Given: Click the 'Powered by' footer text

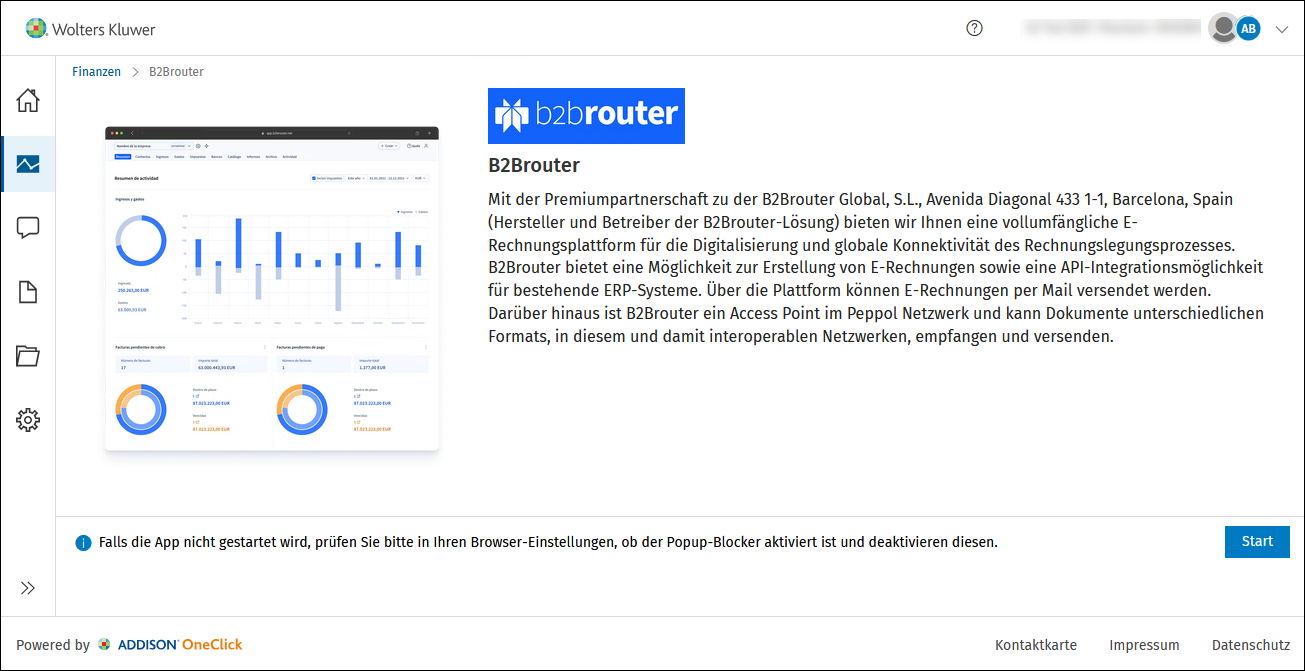Looking at the screenshot, I should (53, 645).
